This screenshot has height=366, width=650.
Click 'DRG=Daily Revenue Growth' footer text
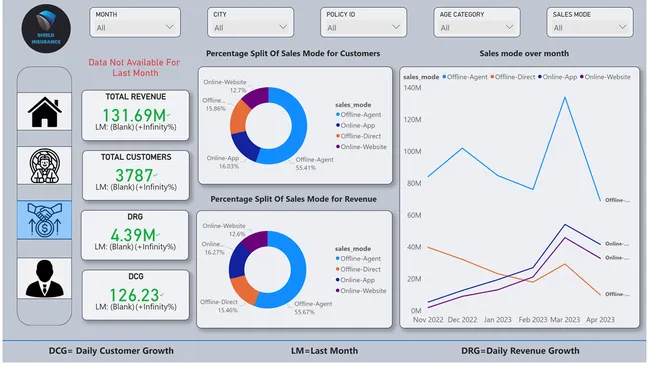pyautogui.click(x=520, y=351)
